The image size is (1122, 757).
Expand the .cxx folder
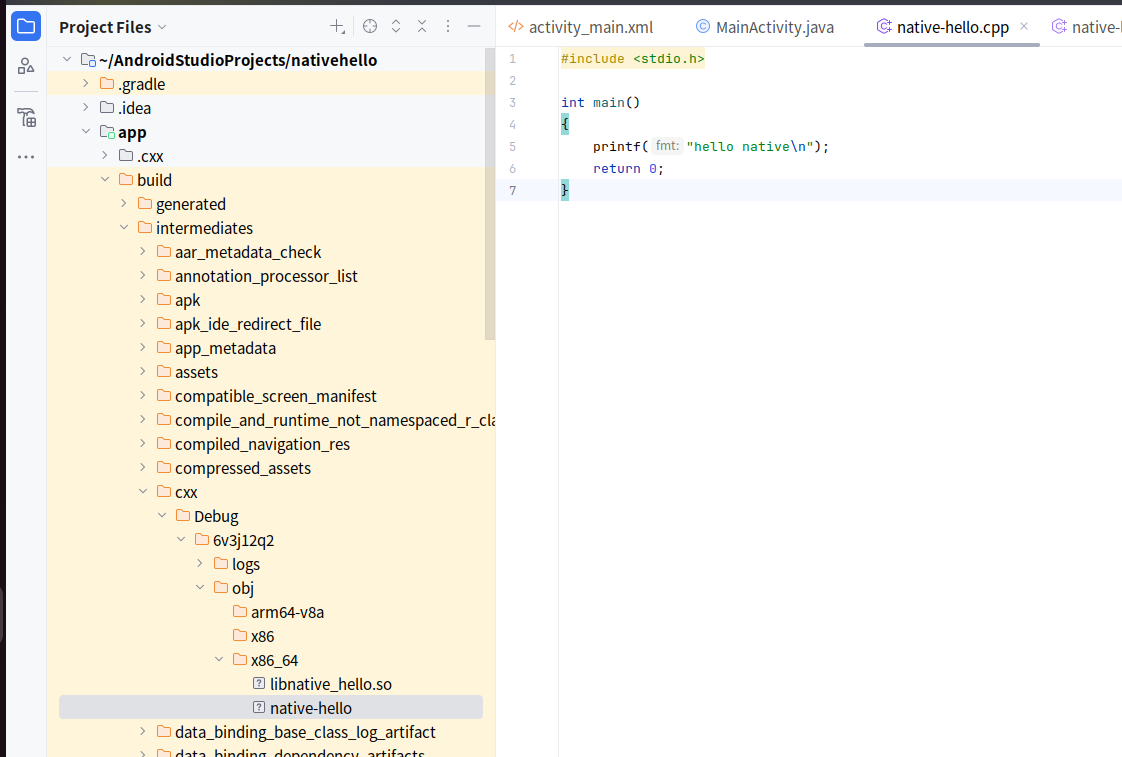pyautogui.click(x=105, y=155)
